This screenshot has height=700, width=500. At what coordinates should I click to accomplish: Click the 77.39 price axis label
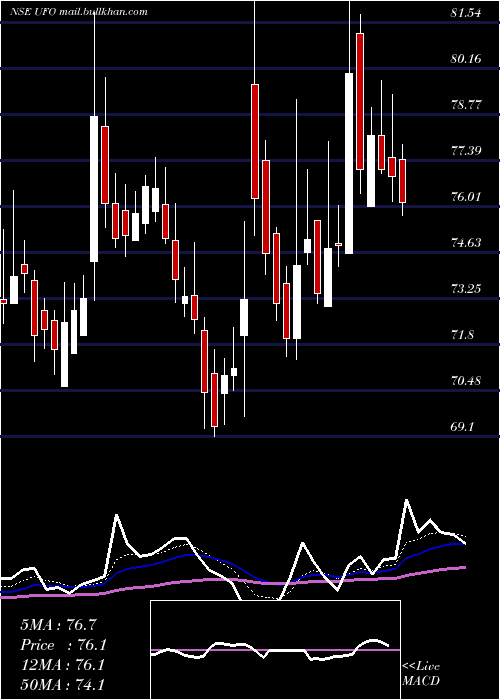(466, 150)
